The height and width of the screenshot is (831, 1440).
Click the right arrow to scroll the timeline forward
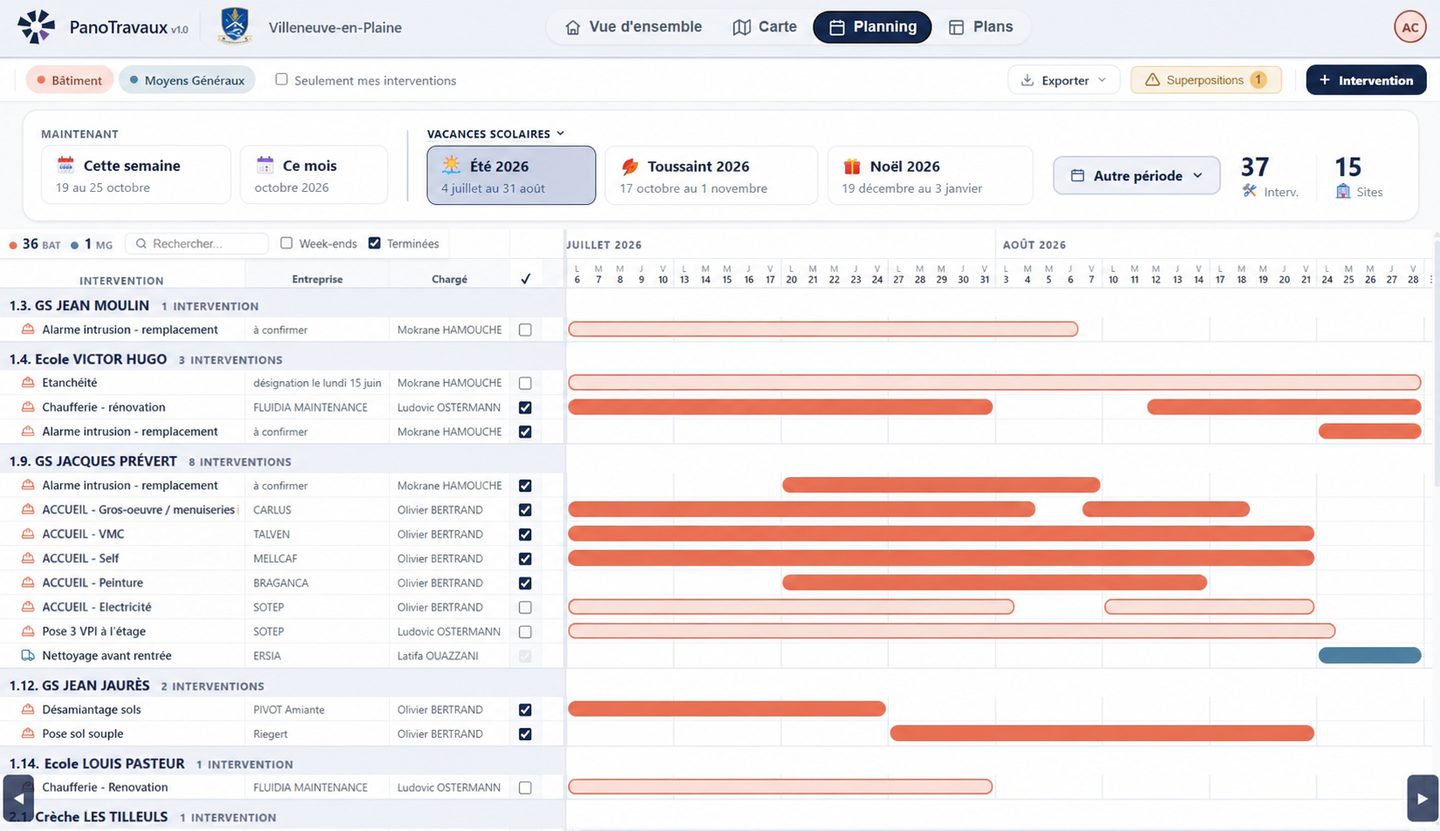pos(1422,798)
